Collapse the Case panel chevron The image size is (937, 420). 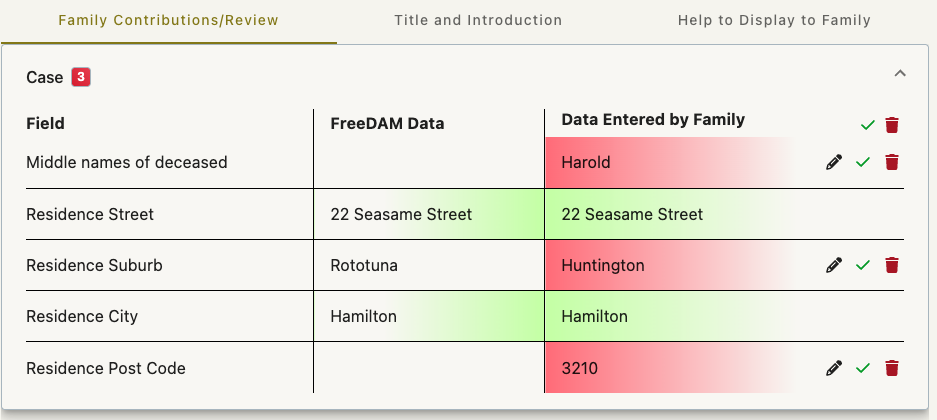click(x=900, y=73)
